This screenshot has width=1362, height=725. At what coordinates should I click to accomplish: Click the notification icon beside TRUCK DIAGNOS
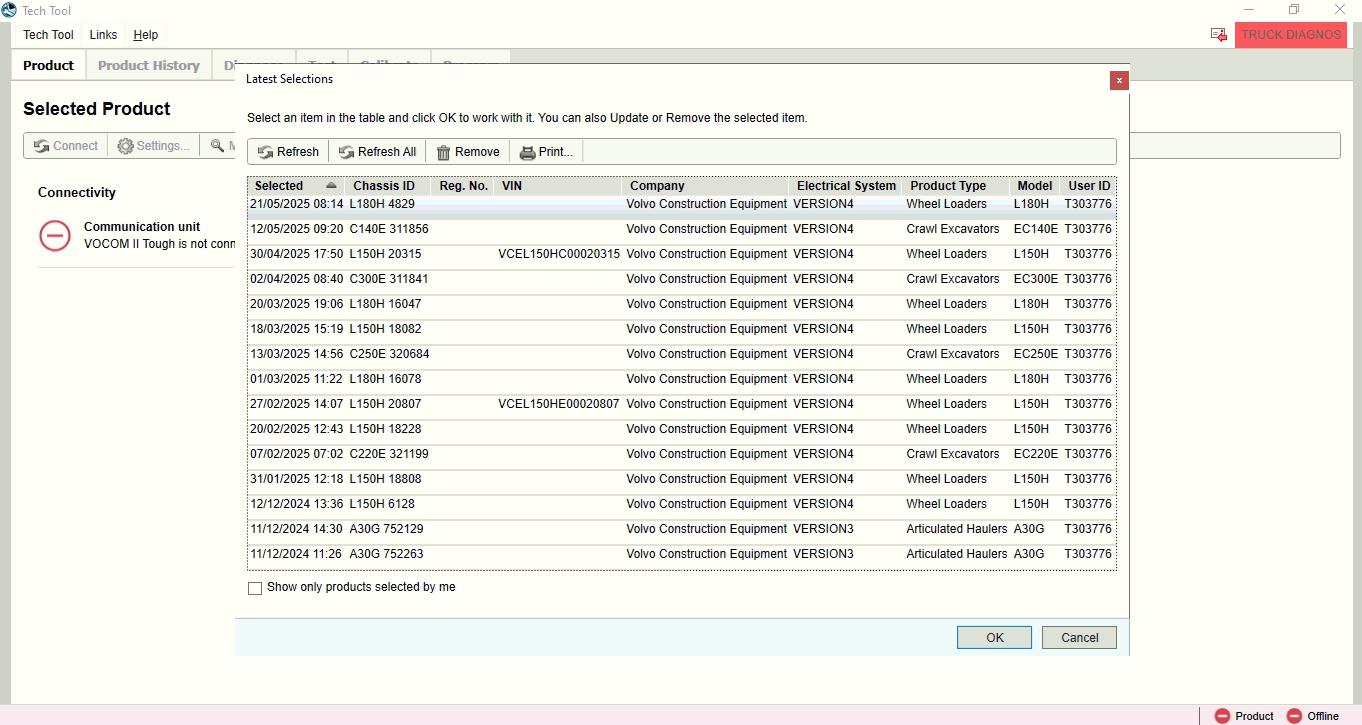1218,35
